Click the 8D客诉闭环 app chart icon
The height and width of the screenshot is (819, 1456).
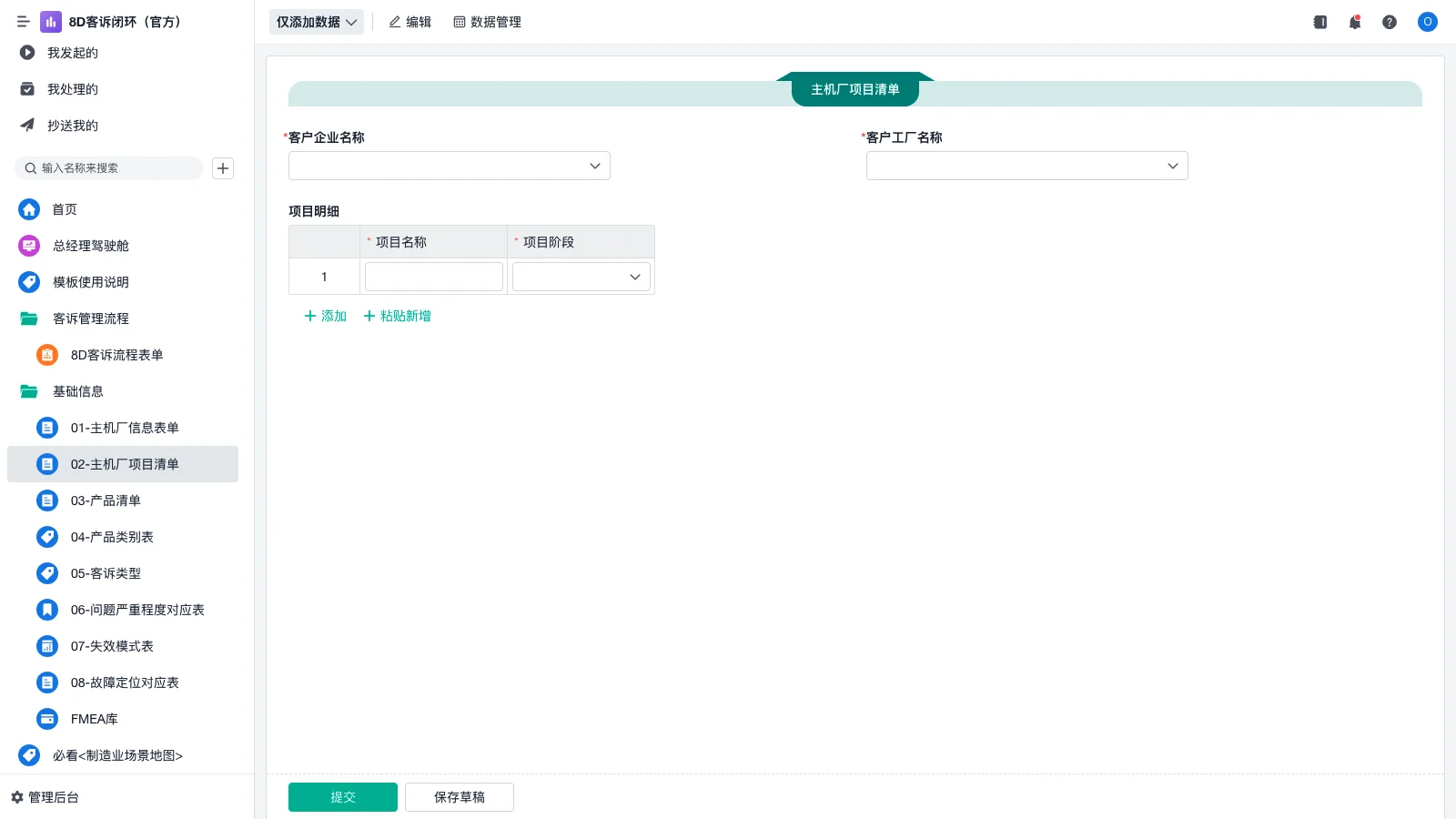pos(51,22)
